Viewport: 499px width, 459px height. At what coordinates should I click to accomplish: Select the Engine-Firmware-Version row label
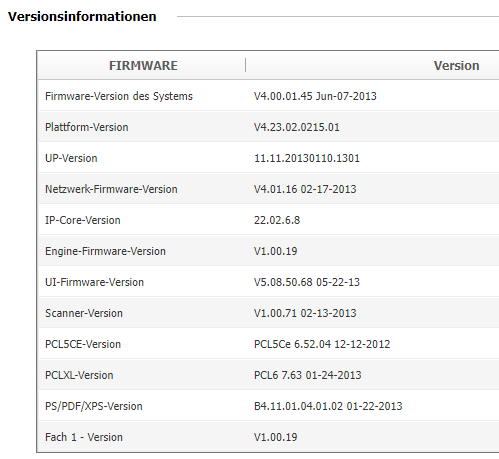(x=105, y=251)
